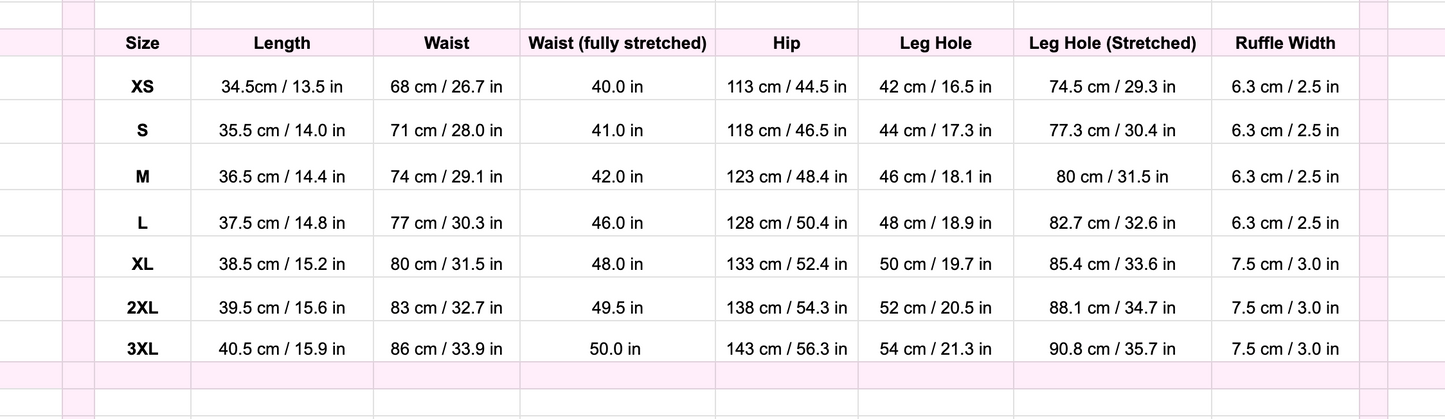The image size is (1445, 419).
Task: Select the L size label cell
Action: click(x=142, y=224)
